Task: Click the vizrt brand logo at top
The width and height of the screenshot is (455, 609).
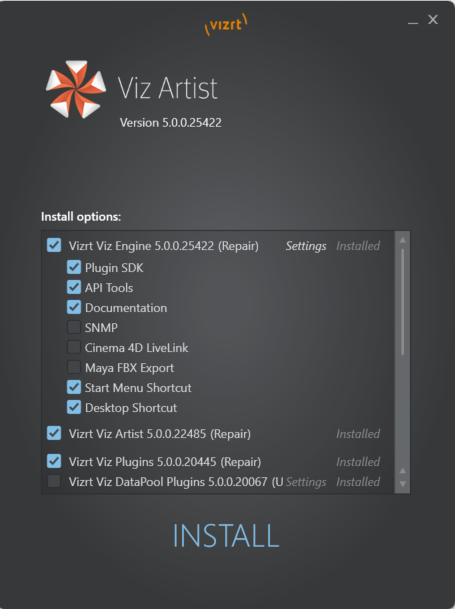Action: click(226, 24)
